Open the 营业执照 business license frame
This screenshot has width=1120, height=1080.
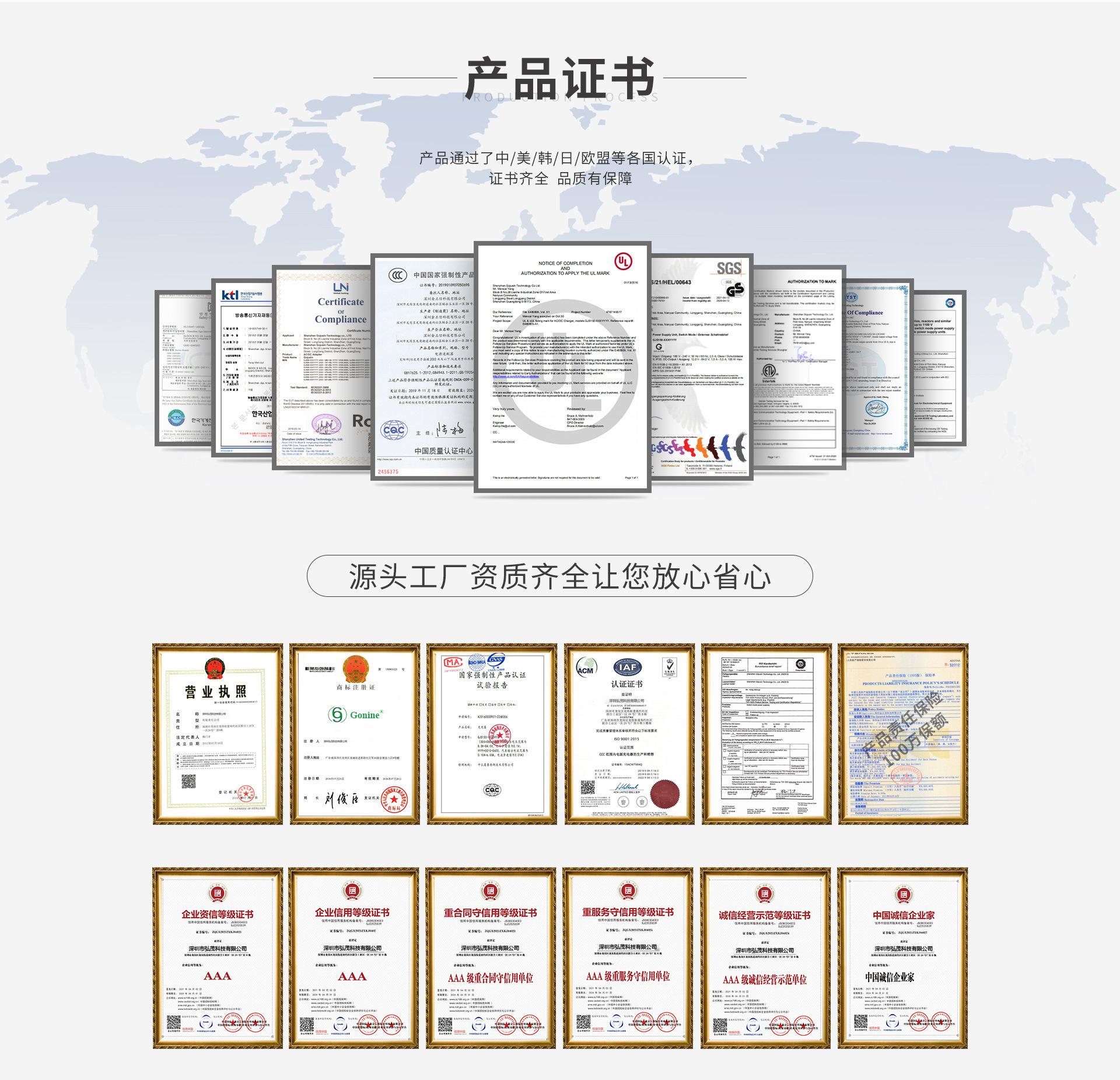217,735
